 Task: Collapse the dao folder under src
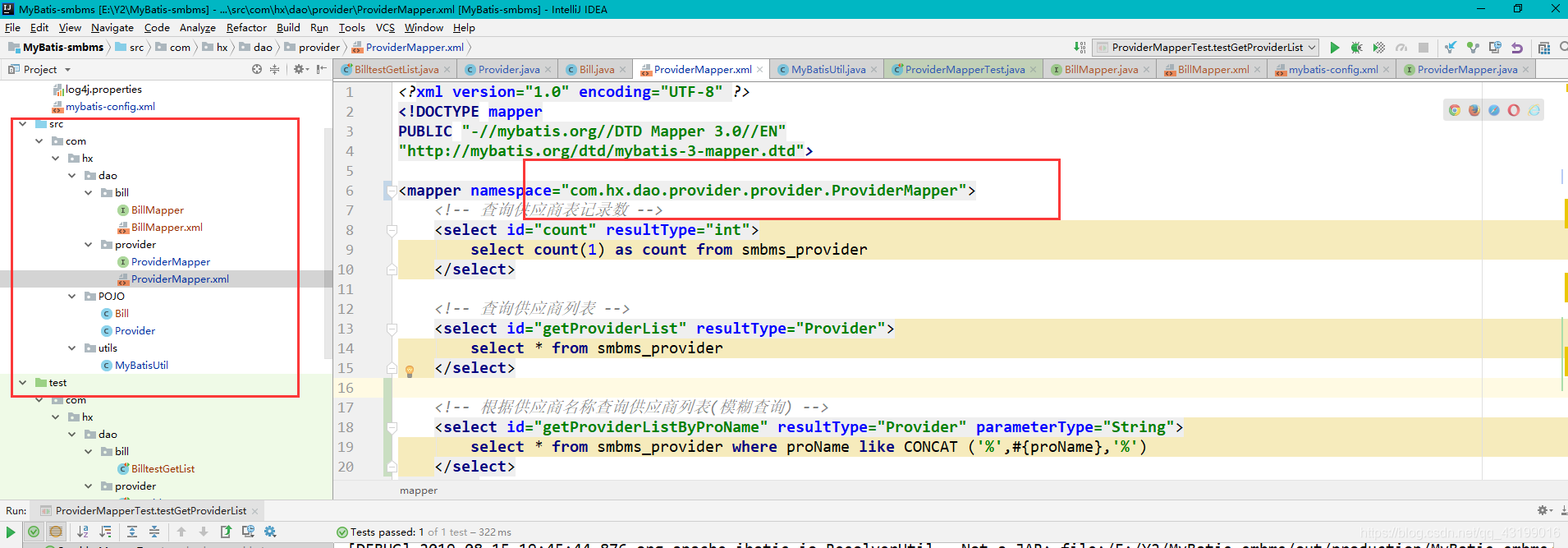[x=72, y=176]
